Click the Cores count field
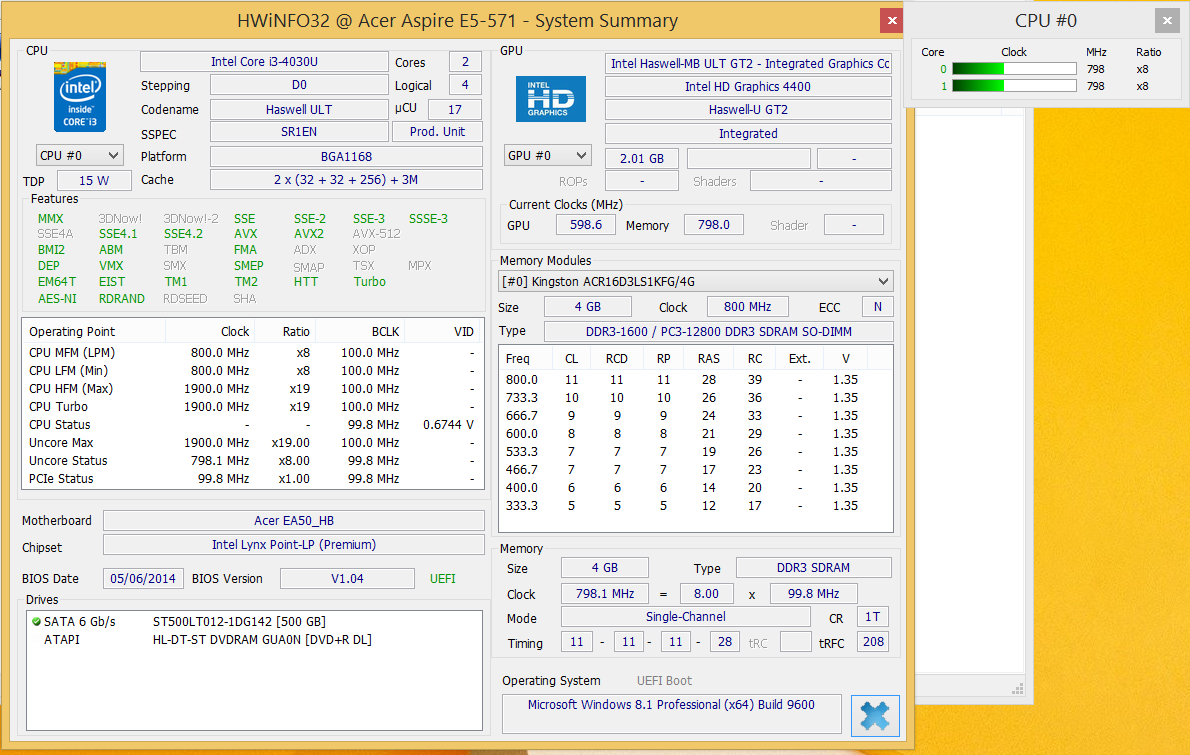Screen dimensions: 1190x755 tap(465, 61)
